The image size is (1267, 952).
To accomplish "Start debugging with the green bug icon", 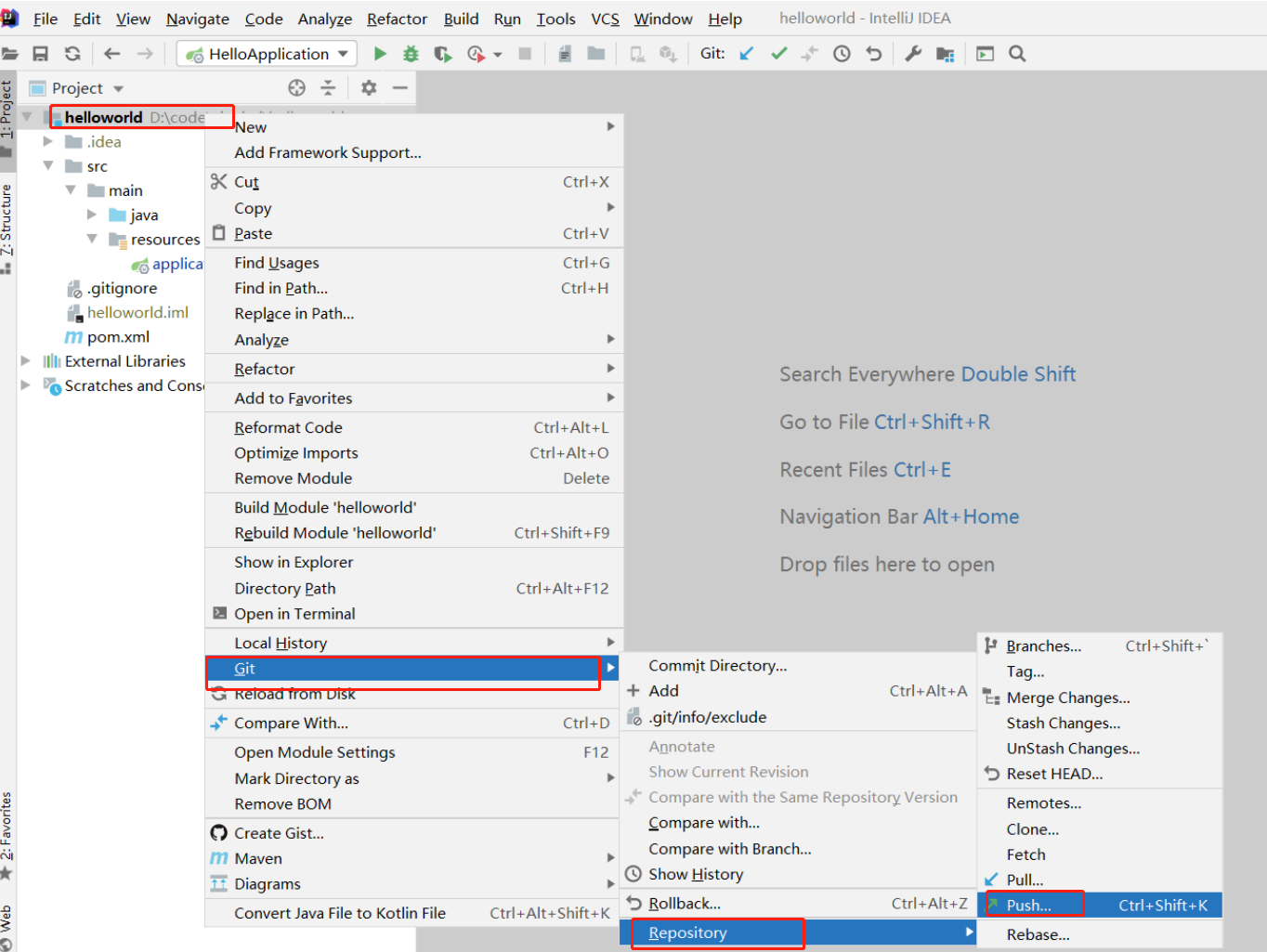I will point(411,54).
